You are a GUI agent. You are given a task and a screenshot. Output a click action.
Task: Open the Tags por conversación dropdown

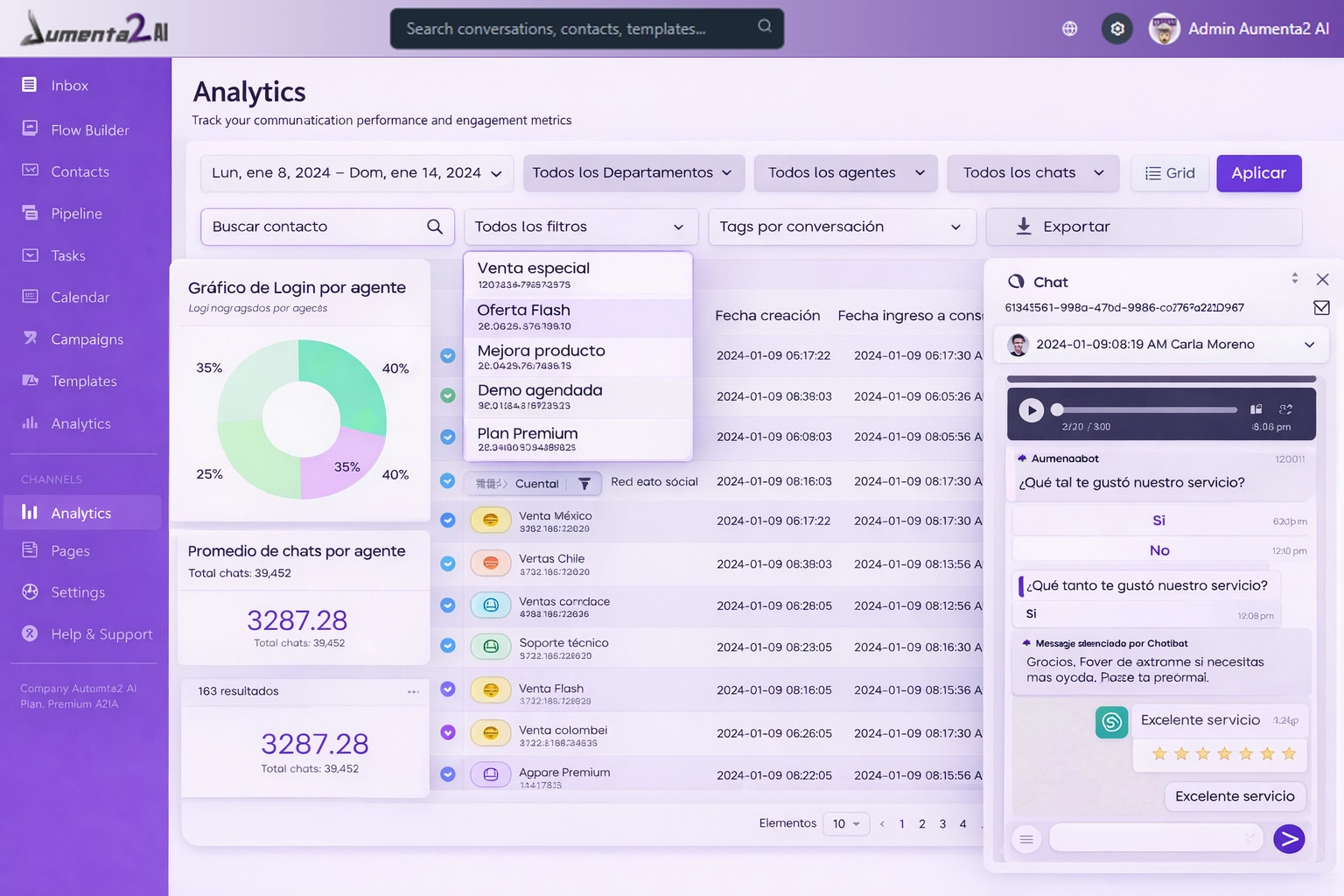pos(841,227)
